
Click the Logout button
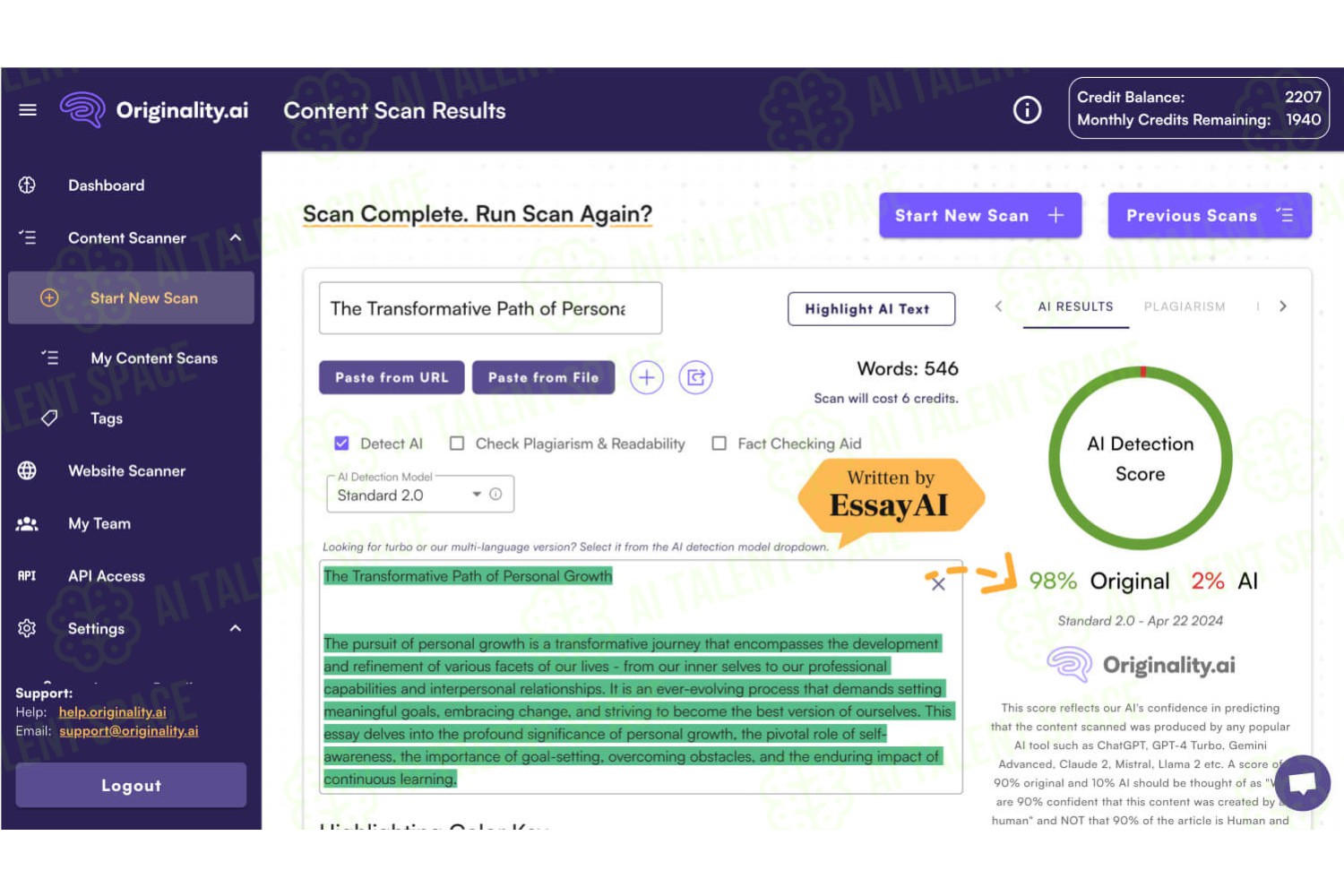click(131, 785)
